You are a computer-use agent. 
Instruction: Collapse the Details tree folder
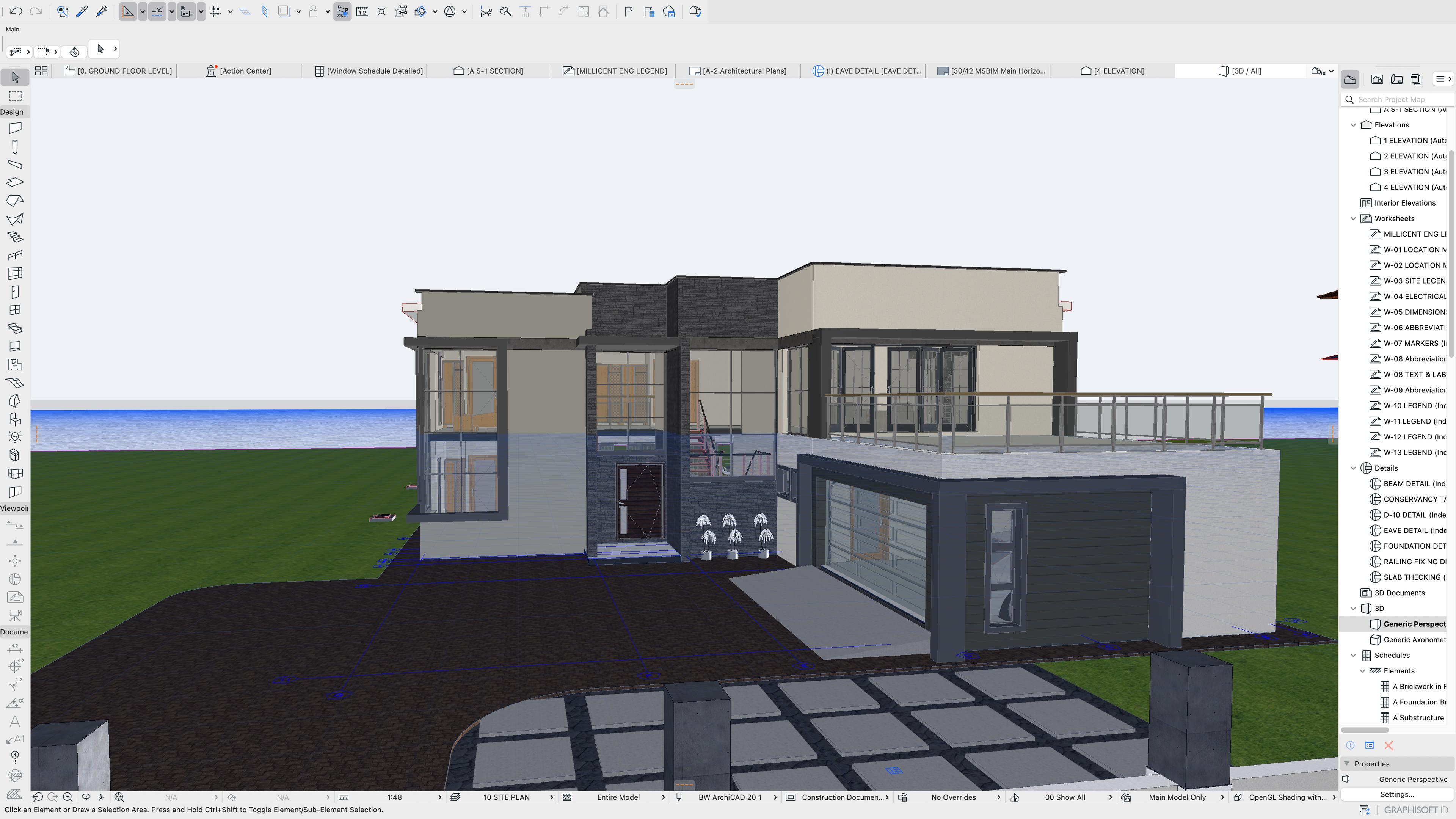click(x=1353, y=468)
